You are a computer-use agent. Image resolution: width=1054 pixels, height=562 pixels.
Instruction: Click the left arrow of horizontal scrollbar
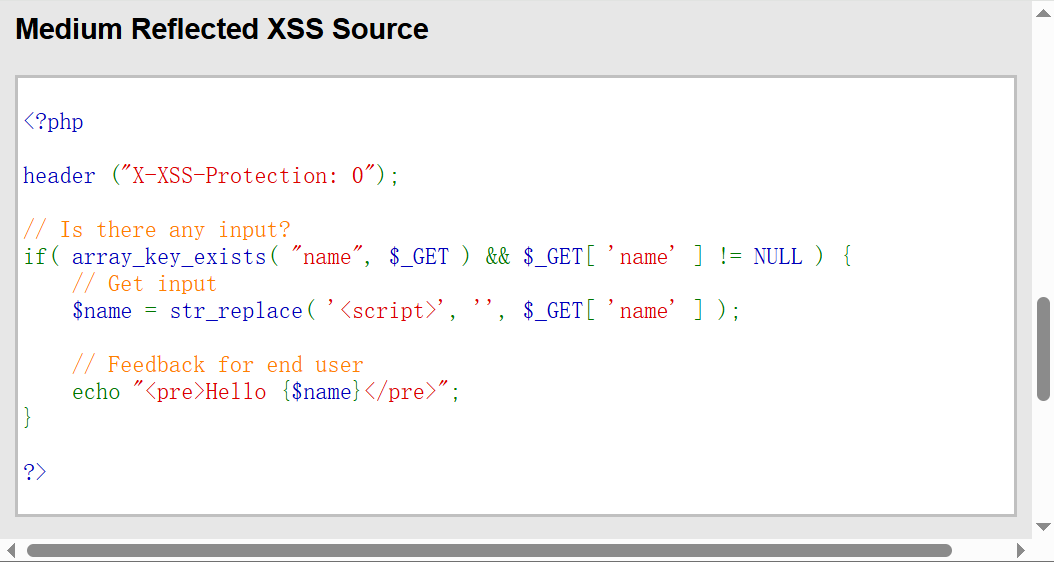point(11,550)
